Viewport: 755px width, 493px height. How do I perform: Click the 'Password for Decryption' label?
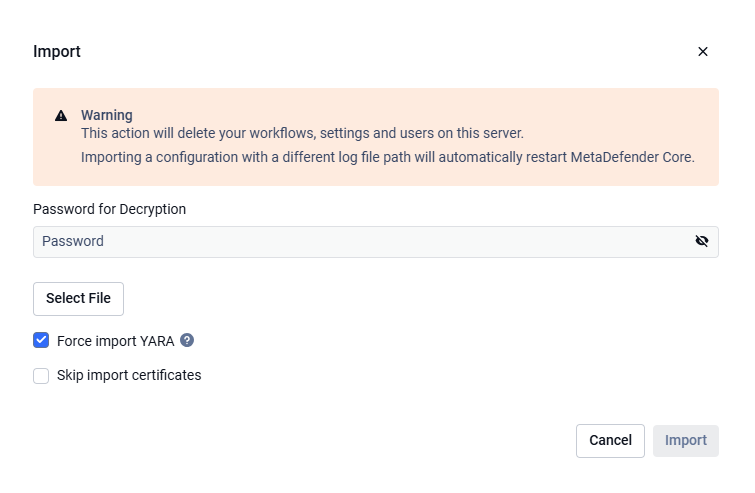[x=109, y=209]
